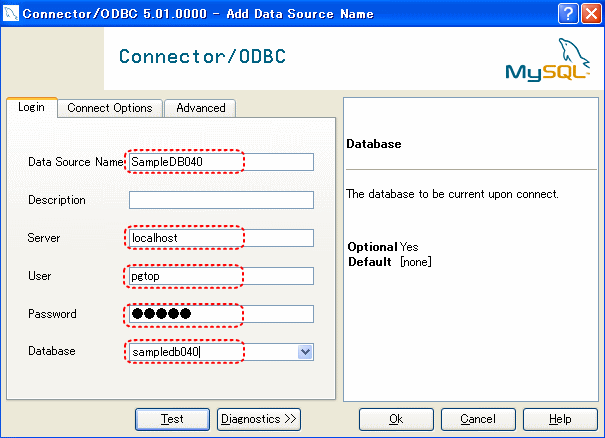Click the User field containing pgtop
This screenshot has height=438, width=605.
click(x=221, y=276)
